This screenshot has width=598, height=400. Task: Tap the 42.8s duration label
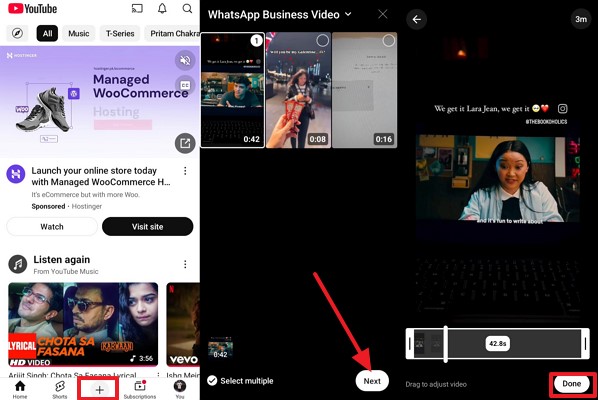(x=498, y=344)
